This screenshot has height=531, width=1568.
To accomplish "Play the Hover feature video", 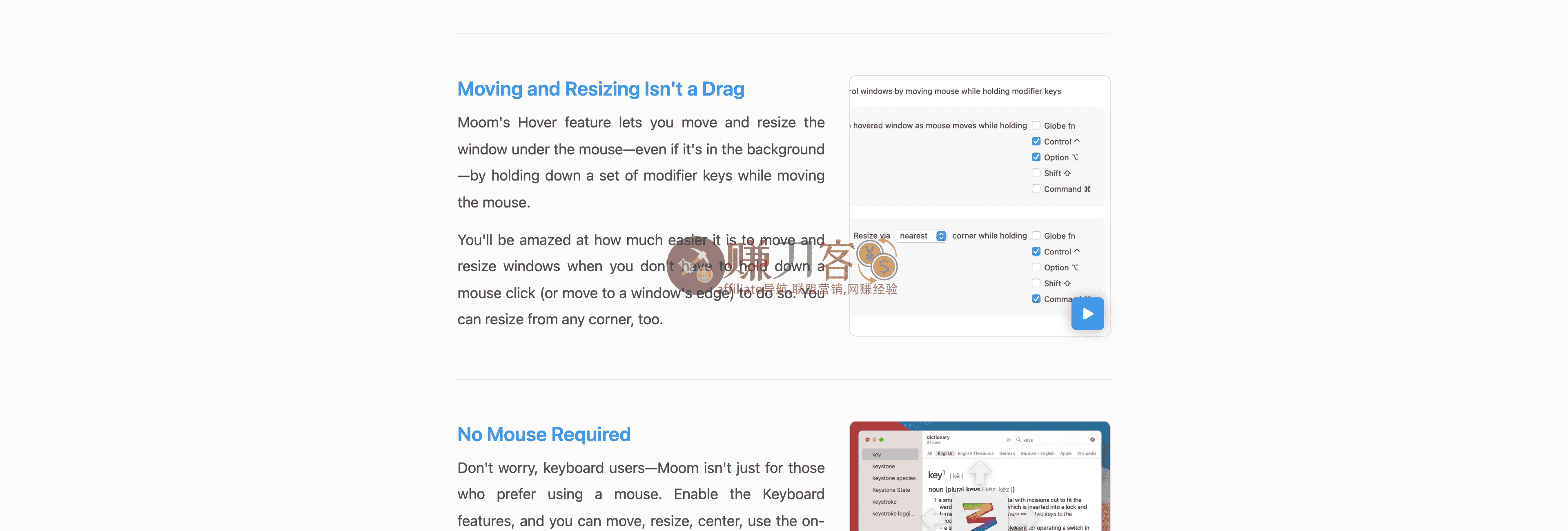I will click(1087, 314).
